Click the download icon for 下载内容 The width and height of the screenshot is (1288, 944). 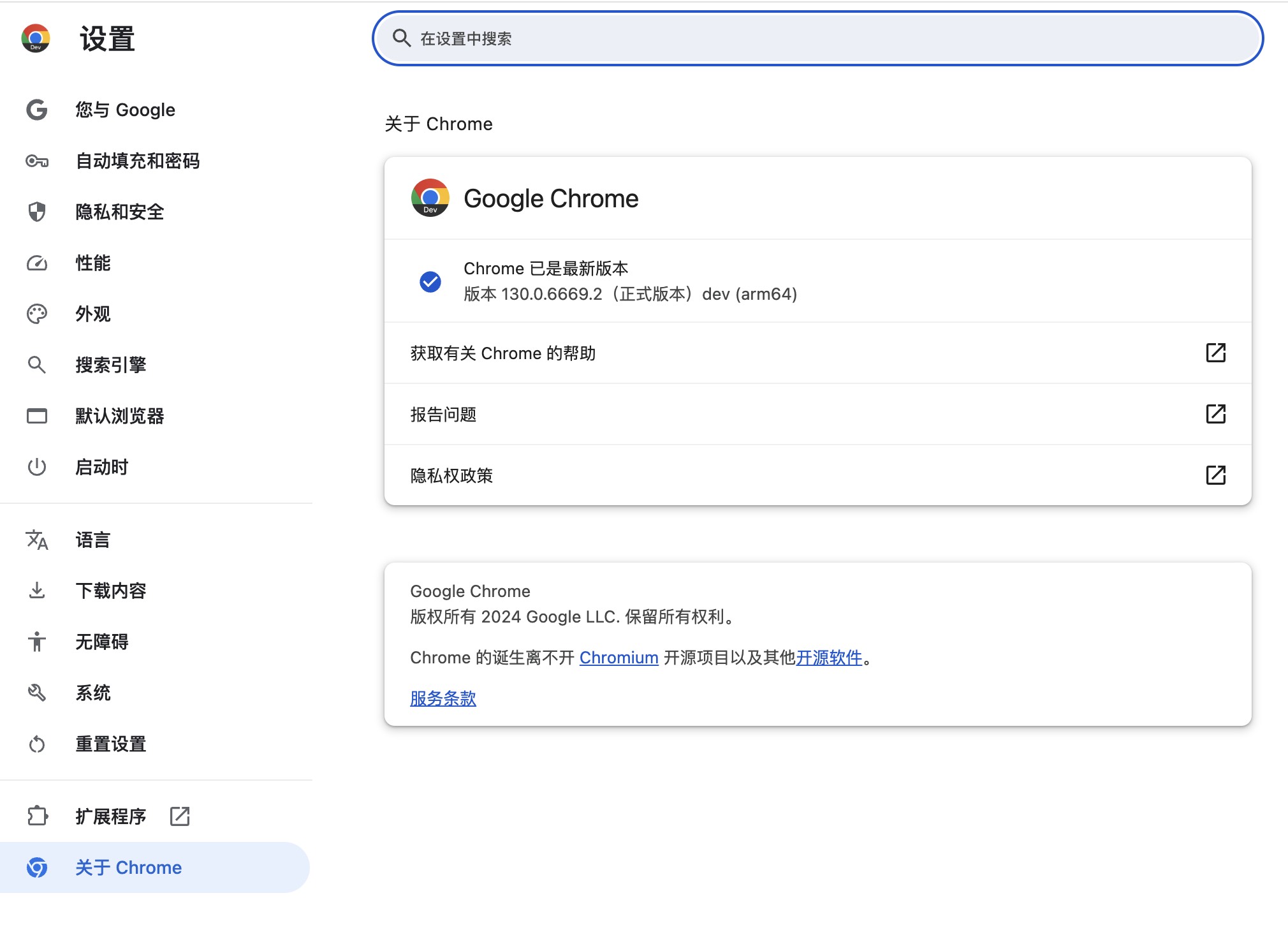pos(37,591)
